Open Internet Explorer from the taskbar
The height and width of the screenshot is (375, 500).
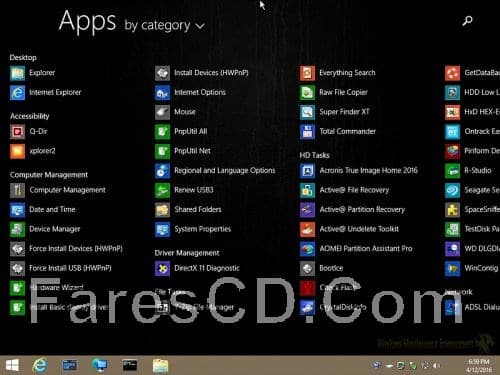pos(40,366)
